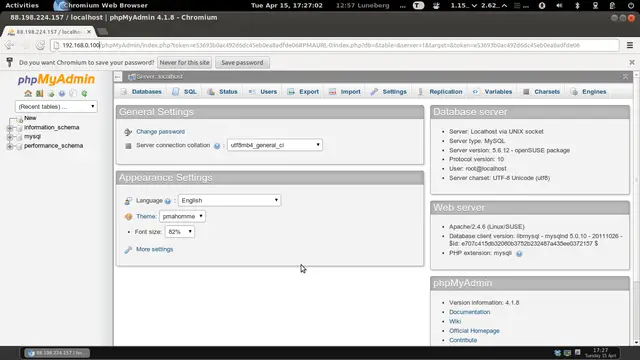
Task: Click help icon next to PHP extension mysqli
Action: (519, 253)
